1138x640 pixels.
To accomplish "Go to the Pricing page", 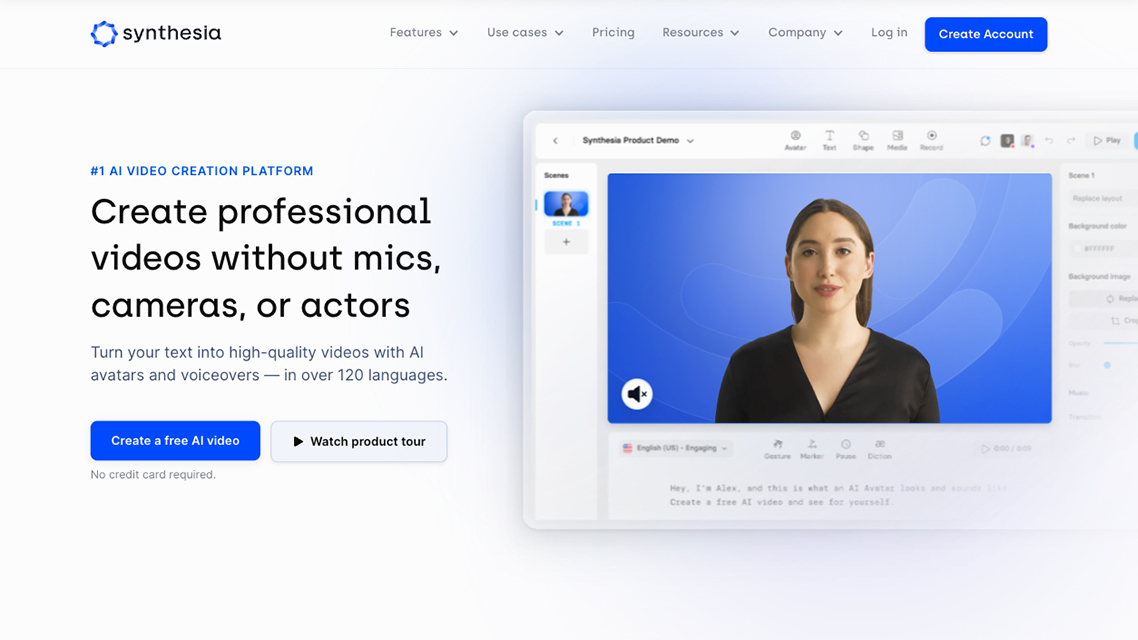I will tap(613, 33).
